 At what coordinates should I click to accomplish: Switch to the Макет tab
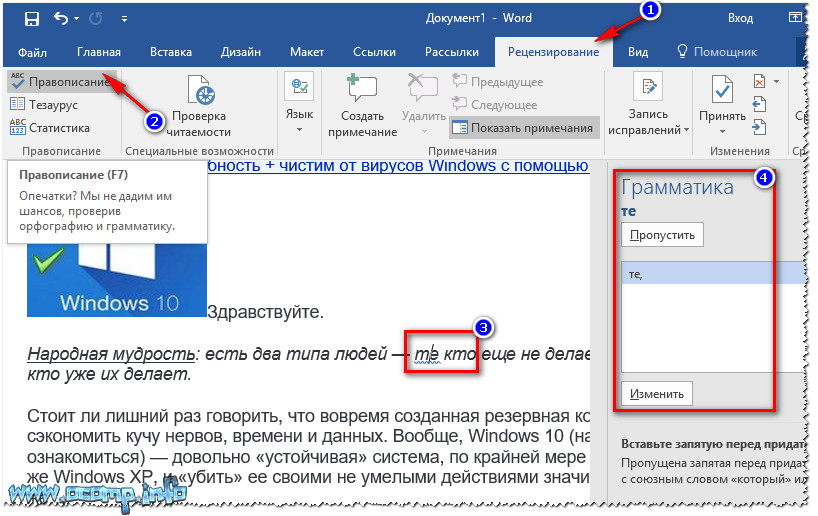coord(307,52)
